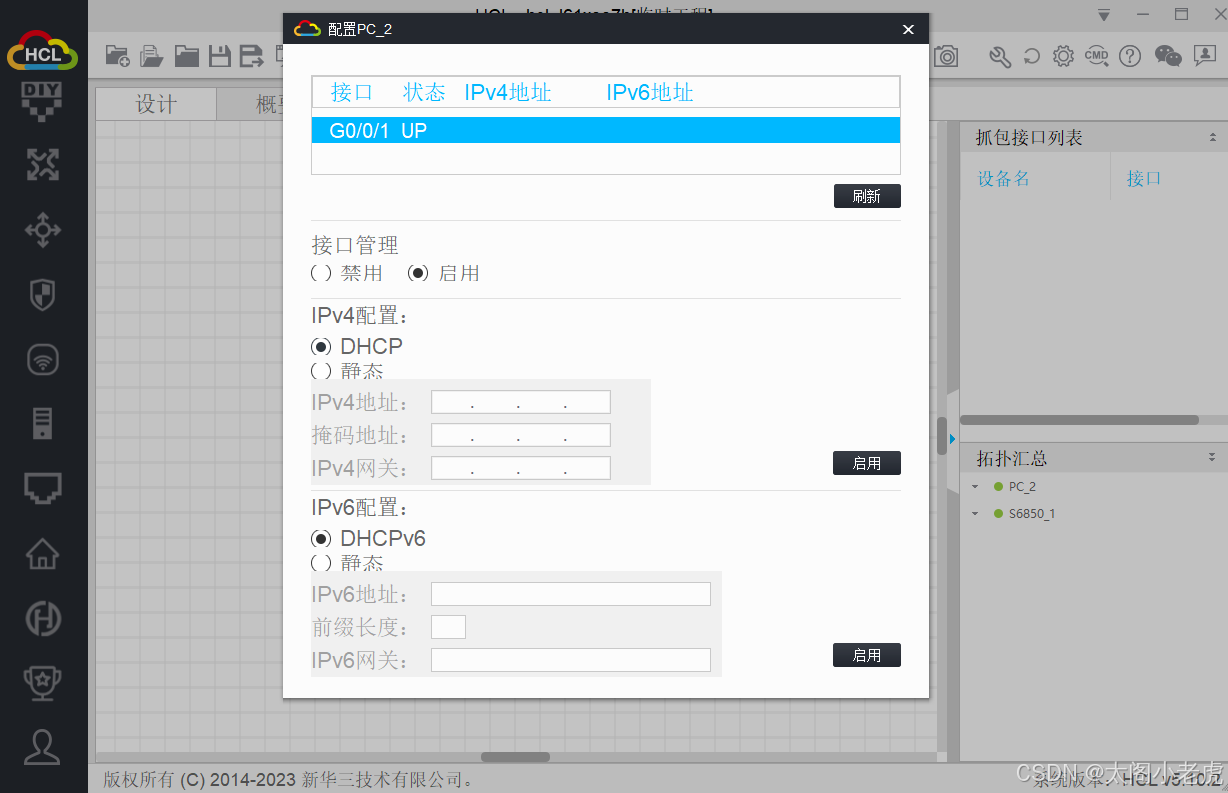Select the wireless device icon in sidebar
This screenshot has width=1228, height=793.
tap(43, 360)
